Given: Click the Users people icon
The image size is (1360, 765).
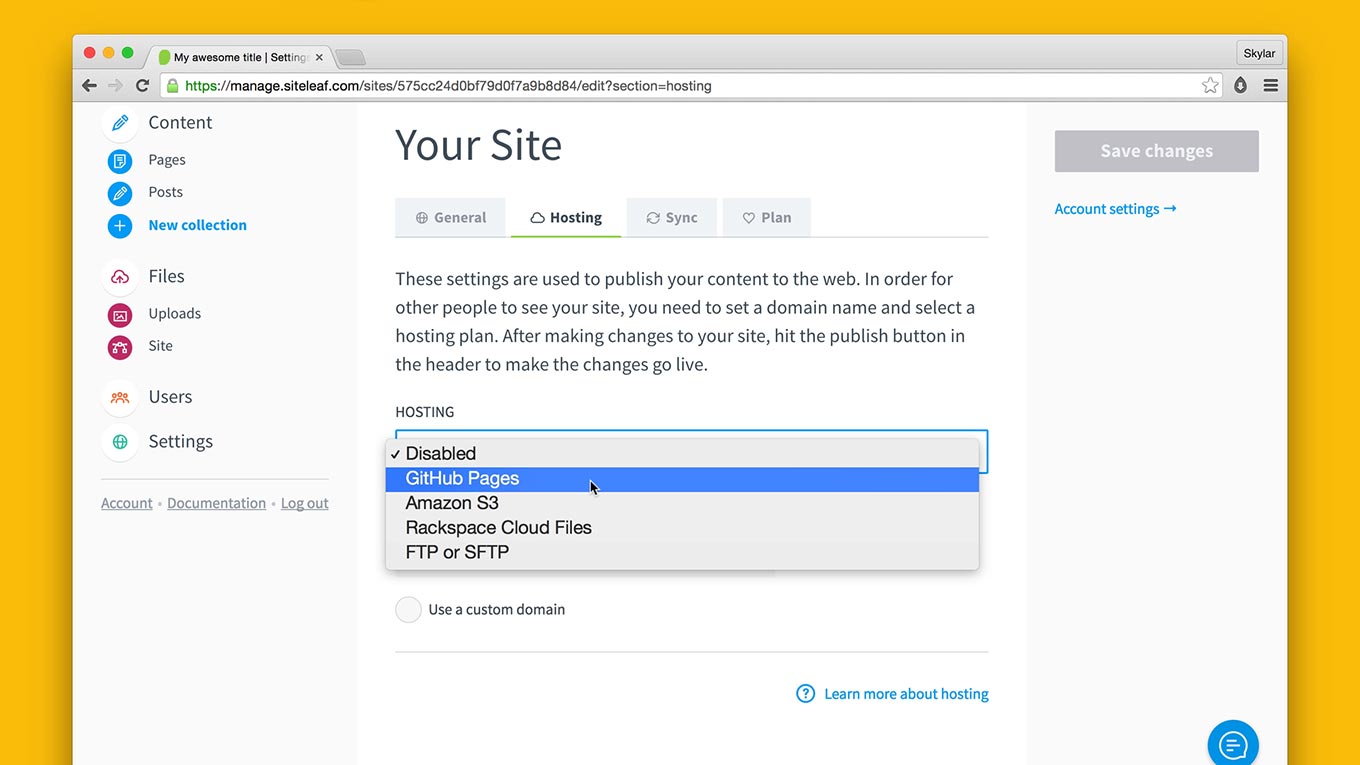Looking at the screenshot, I should (x=120, y=398).
